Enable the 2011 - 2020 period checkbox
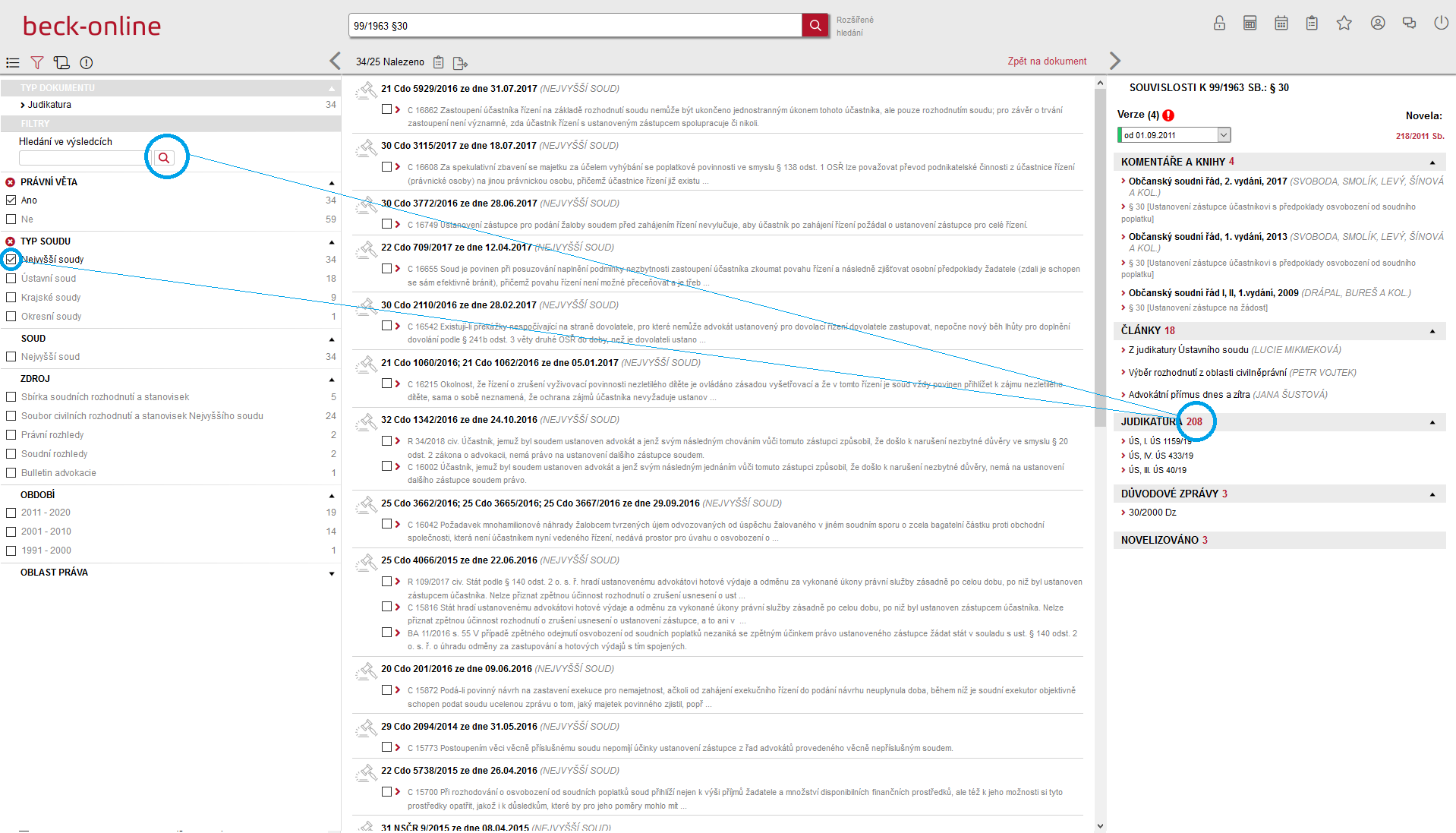The width and height of the screenshot is (1456, 833). pyautogui.click(x=11, y=513)
